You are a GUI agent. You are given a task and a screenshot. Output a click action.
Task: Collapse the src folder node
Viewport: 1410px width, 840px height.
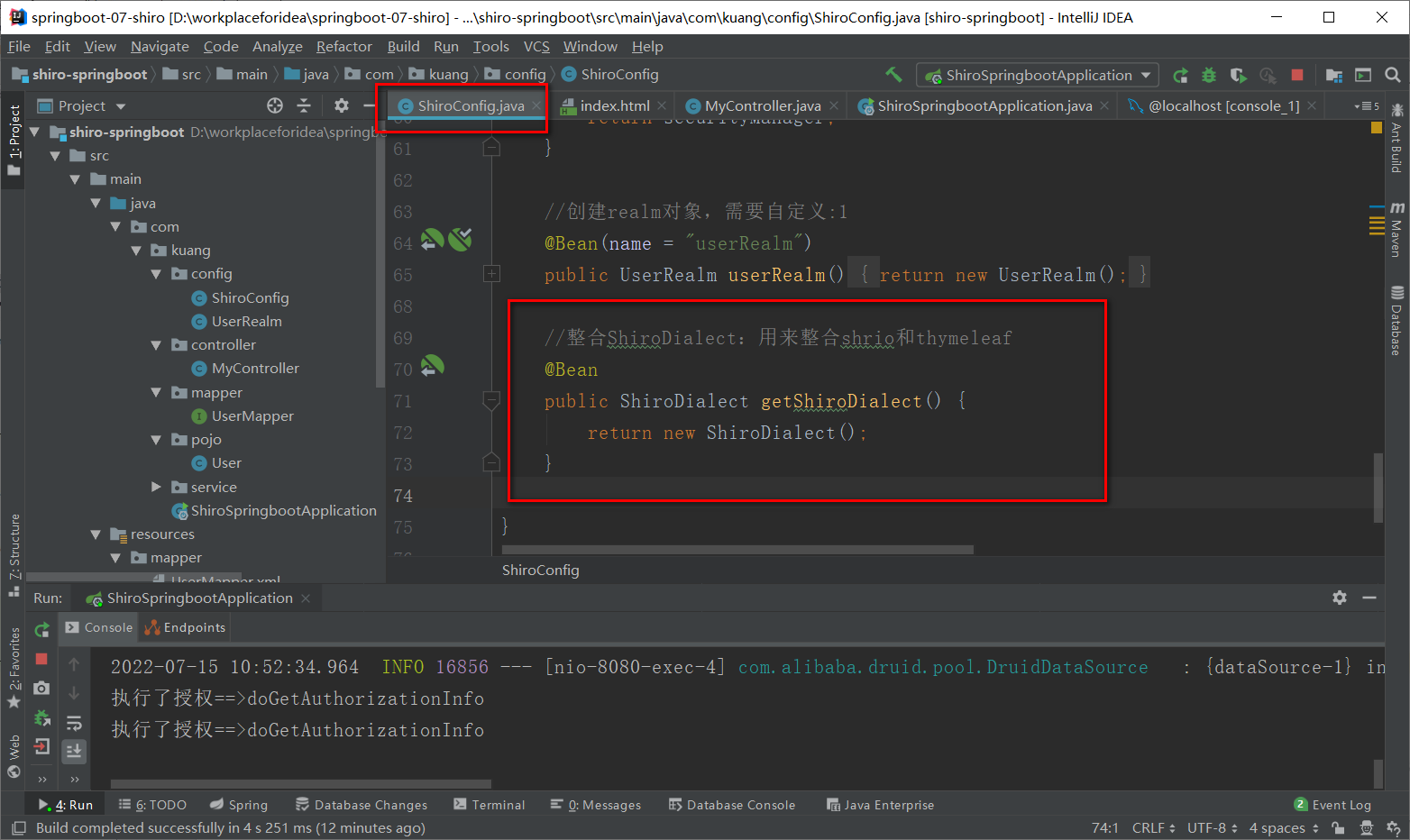pyautogui.click(x=56, y=156)
